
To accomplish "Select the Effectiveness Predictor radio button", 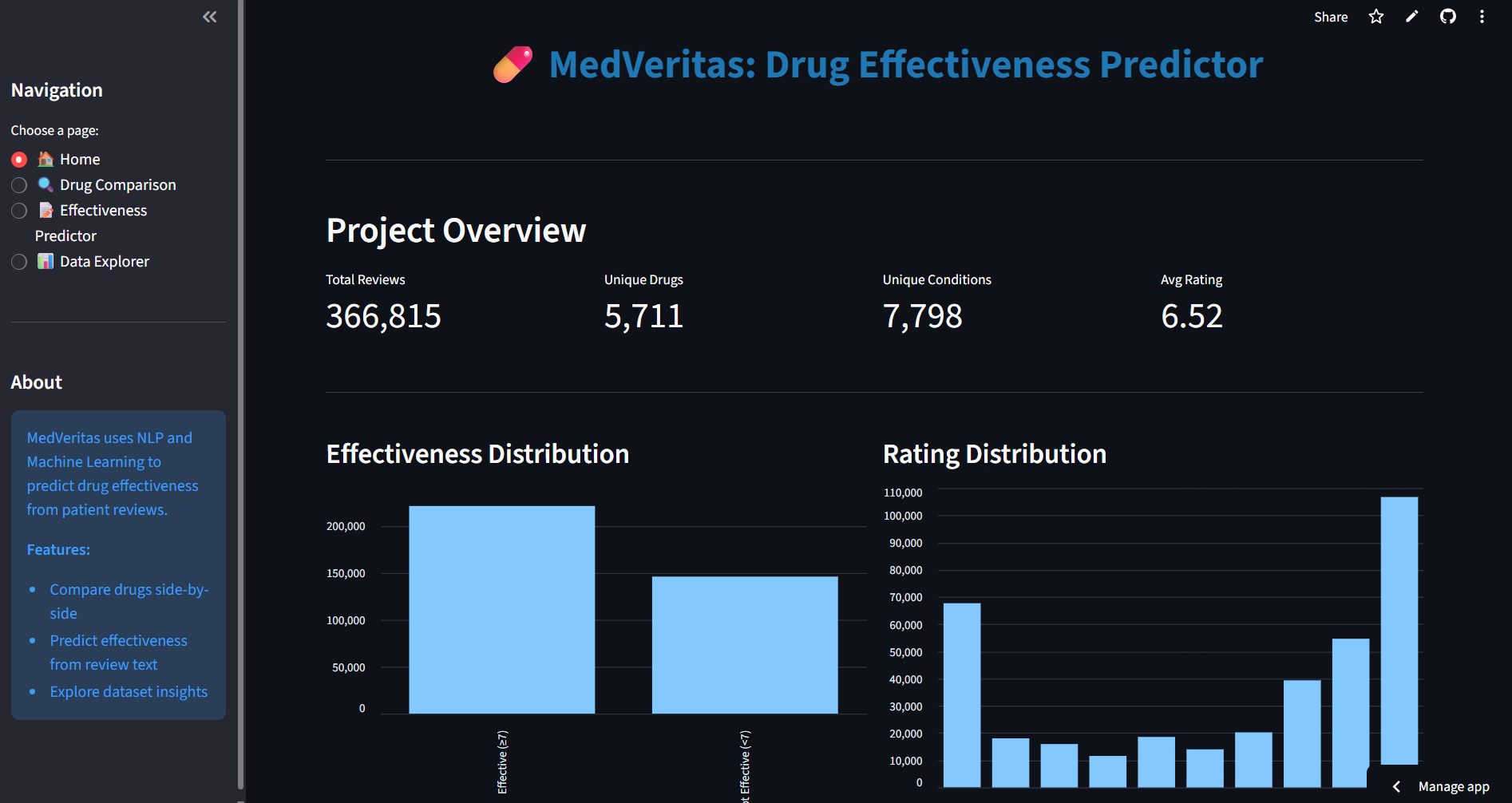I will tap(18, 210).
